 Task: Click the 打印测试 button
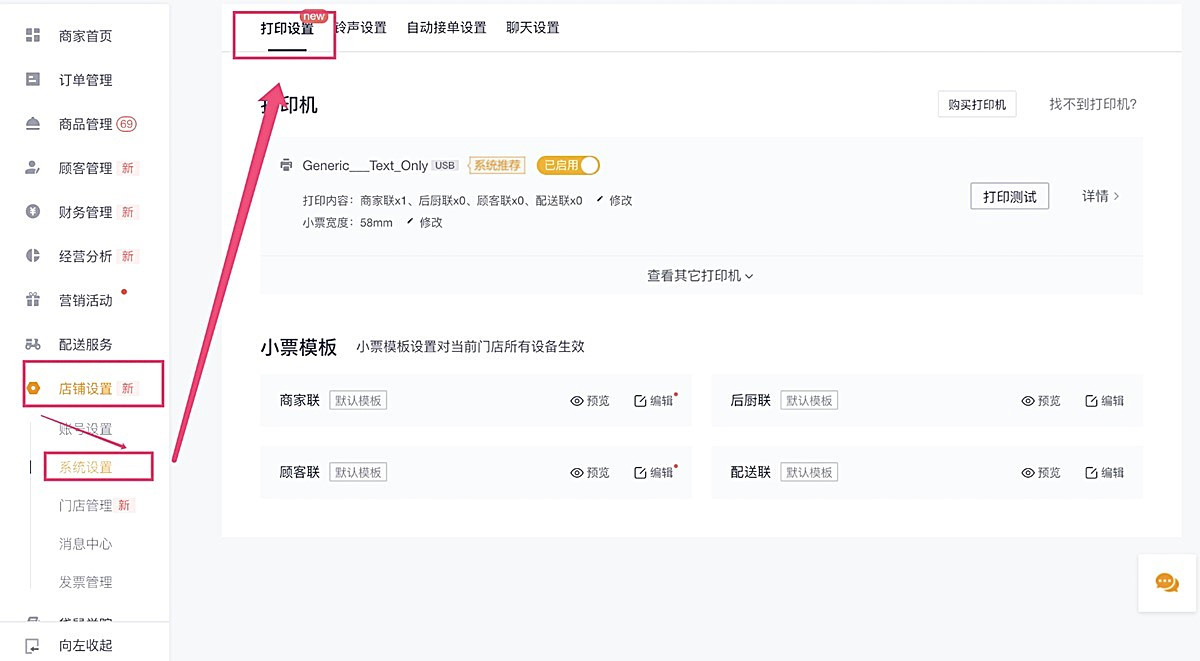coord(1009,196)
